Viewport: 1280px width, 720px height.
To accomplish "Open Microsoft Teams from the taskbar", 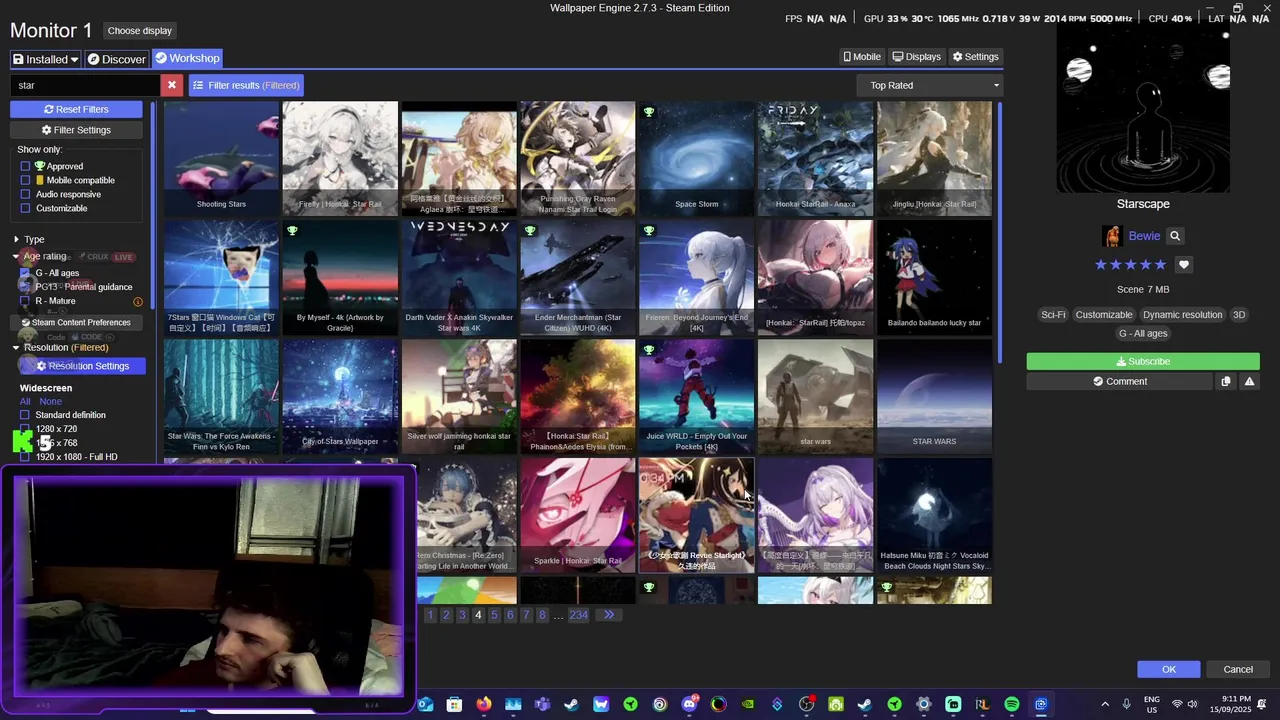I will [x=543, y=704].
